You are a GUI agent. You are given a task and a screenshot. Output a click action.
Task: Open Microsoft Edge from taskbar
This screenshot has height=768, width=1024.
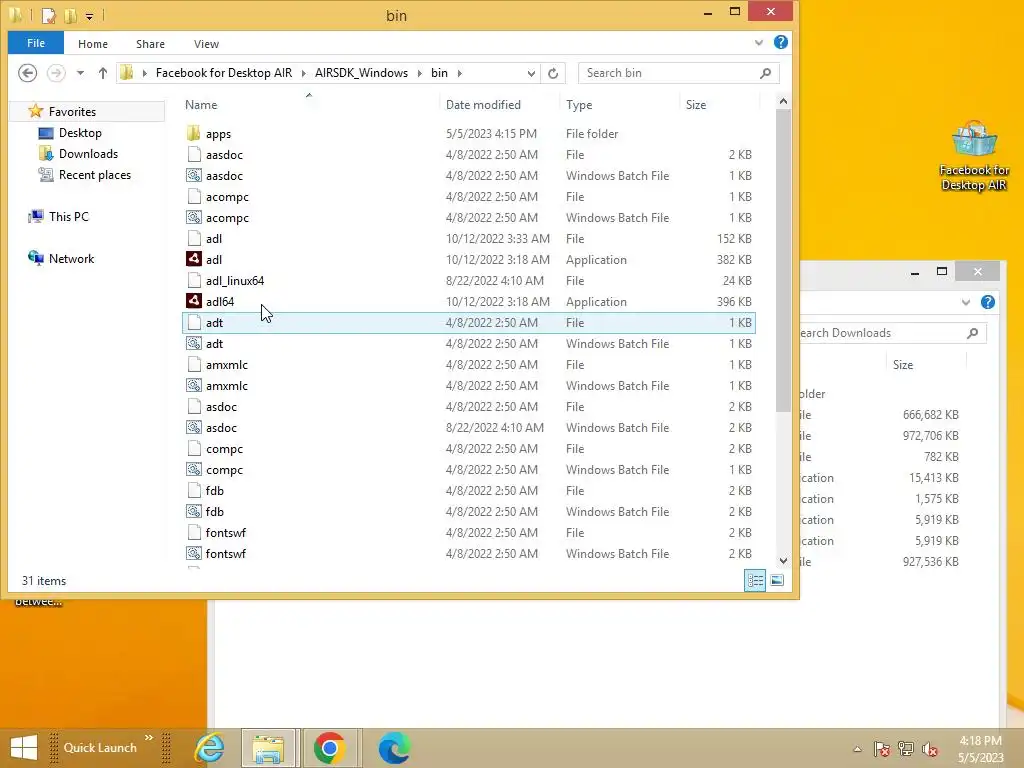click(394, 748)
